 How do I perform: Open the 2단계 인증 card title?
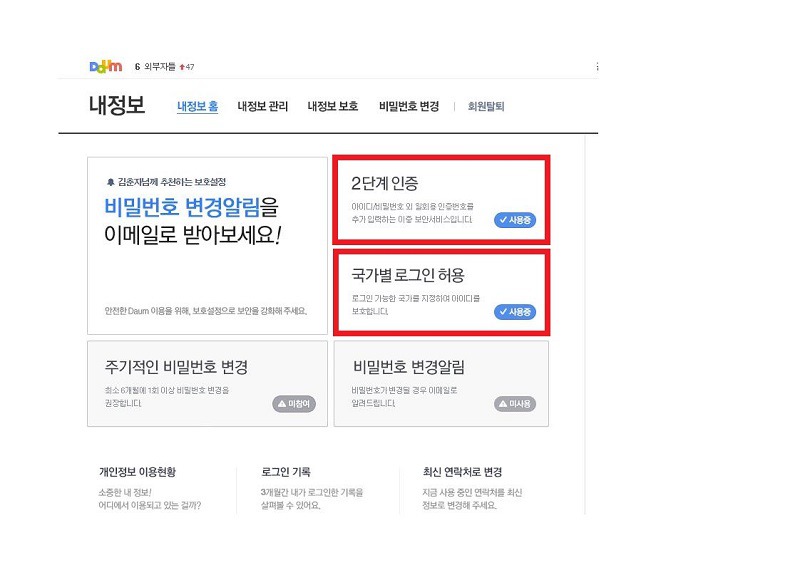tap(385, 183)
